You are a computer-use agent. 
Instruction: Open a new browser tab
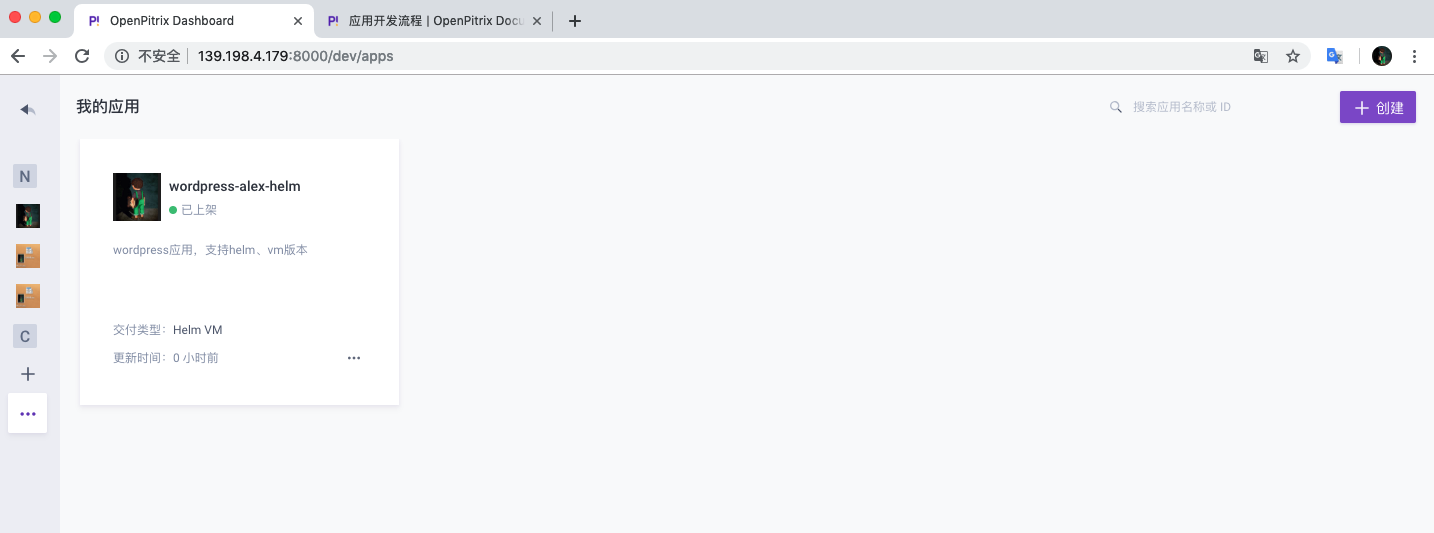coord(575,21)
